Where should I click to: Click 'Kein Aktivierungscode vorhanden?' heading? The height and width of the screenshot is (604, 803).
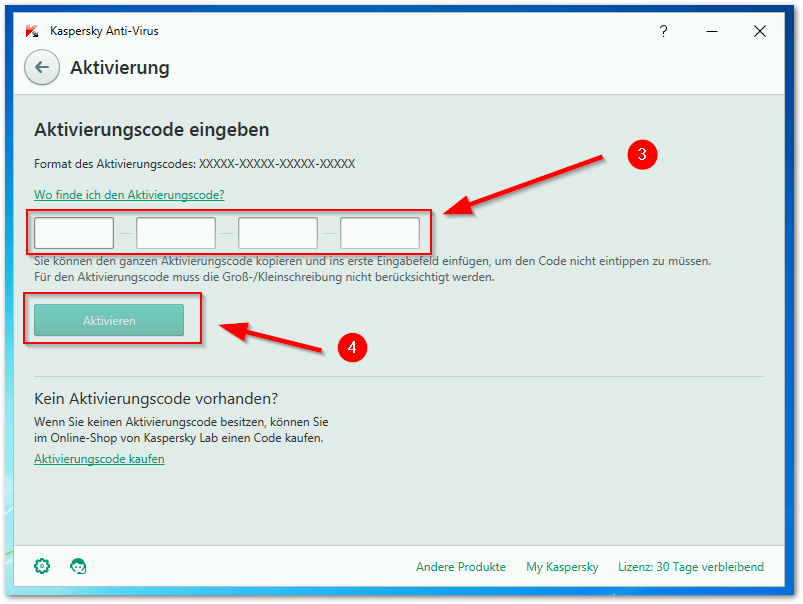pyautogui.click(x=156, y=399)
